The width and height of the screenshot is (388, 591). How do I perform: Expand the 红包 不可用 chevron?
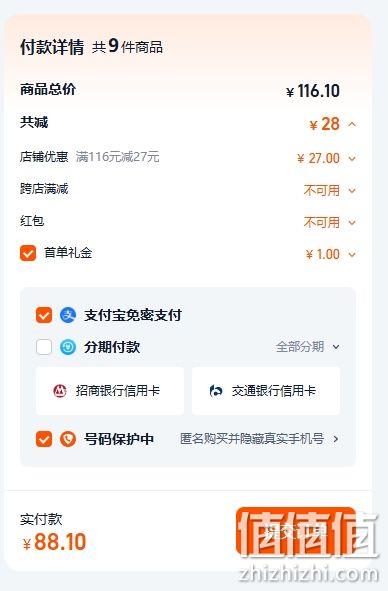[352, 223]
